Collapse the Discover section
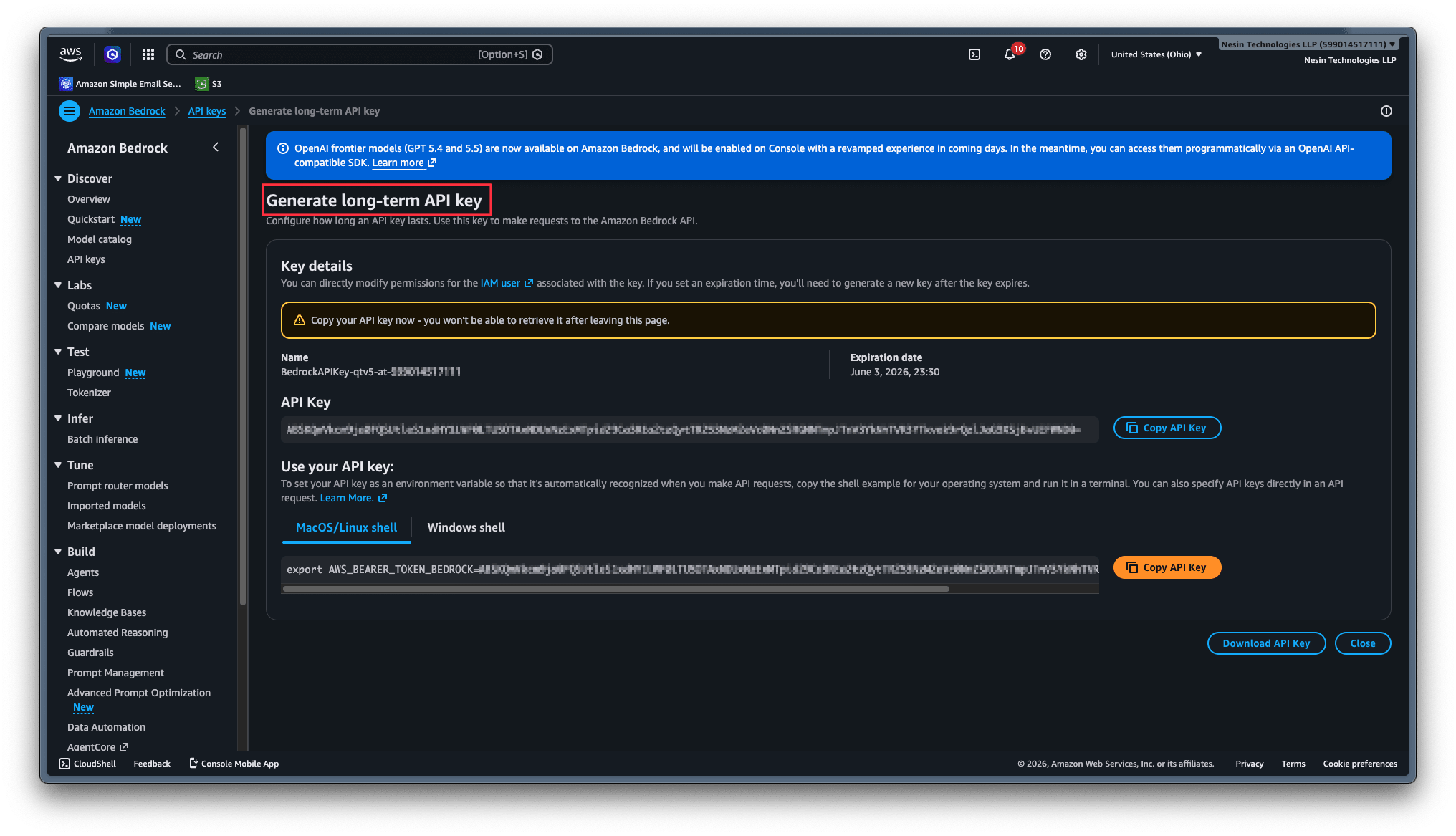This screenshot has width=1456, height=836. click(58, 178)
